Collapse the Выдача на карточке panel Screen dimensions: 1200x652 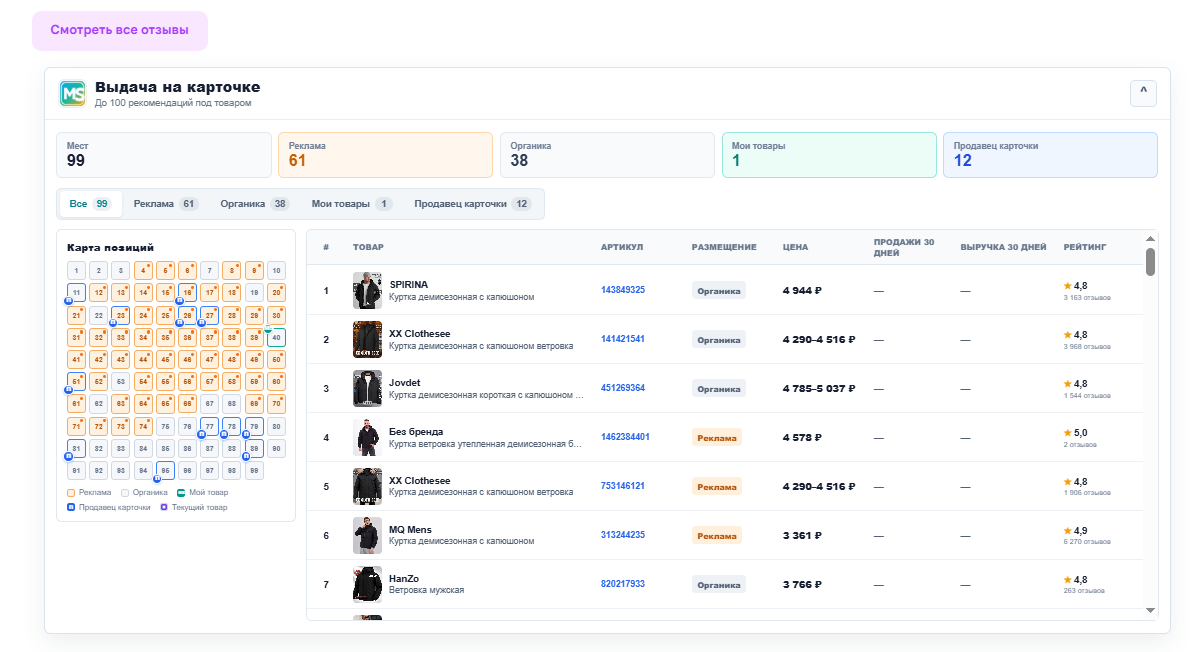tap(1143, 93)
